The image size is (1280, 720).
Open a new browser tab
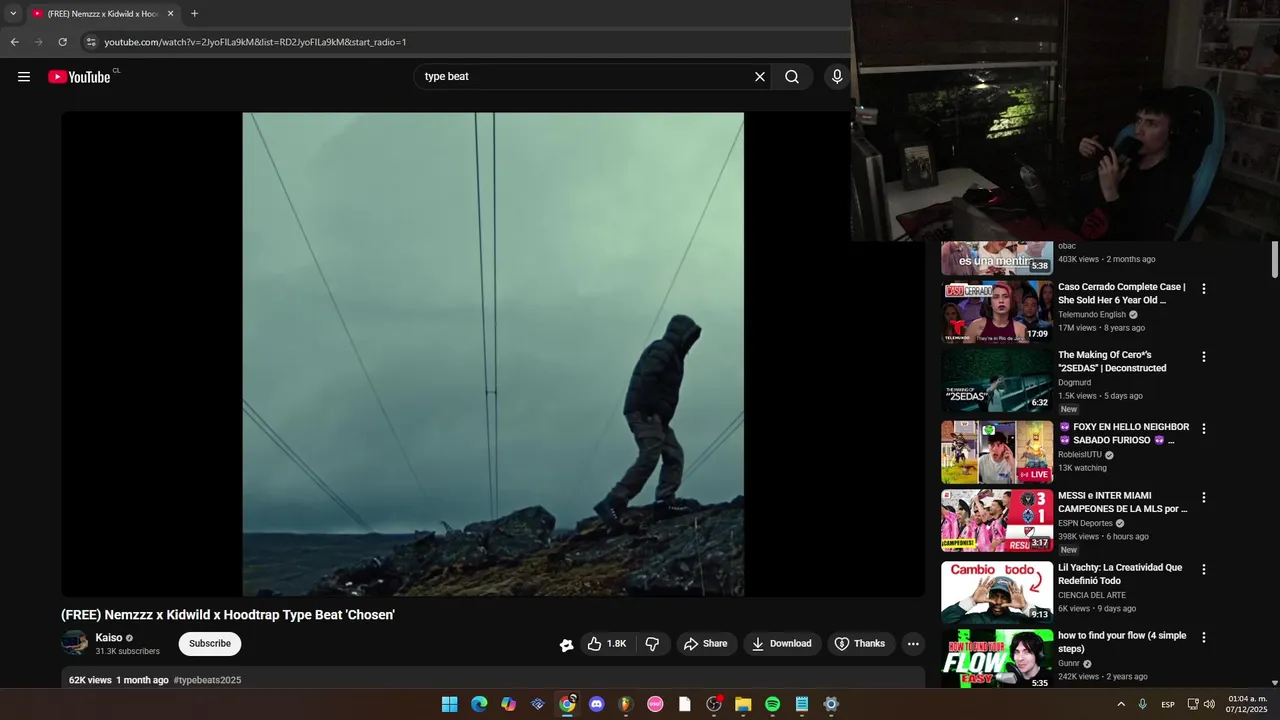(x=194, y=14)
